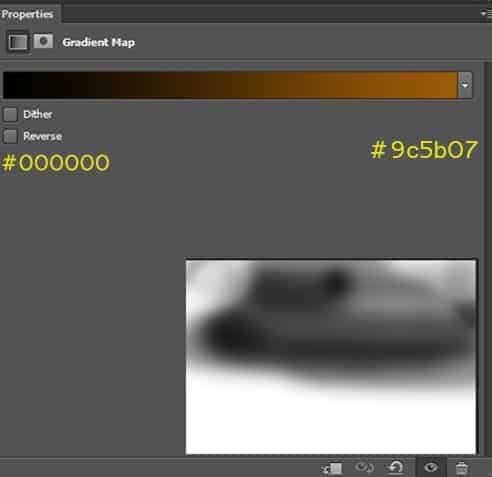This screenshot has height=477, width=492.
Task: Click the yellow #000000 color label
Action: [56, 163]
